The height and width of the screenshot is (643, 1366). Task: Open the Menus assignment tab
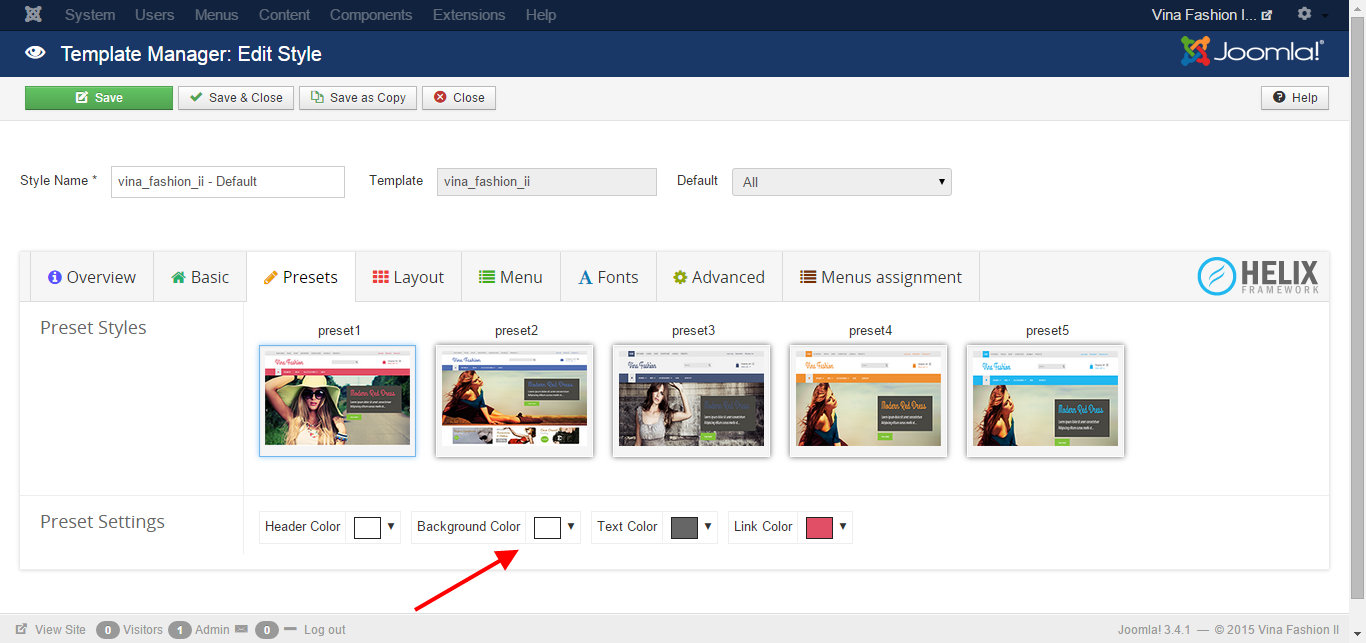[x=880, y=277]
